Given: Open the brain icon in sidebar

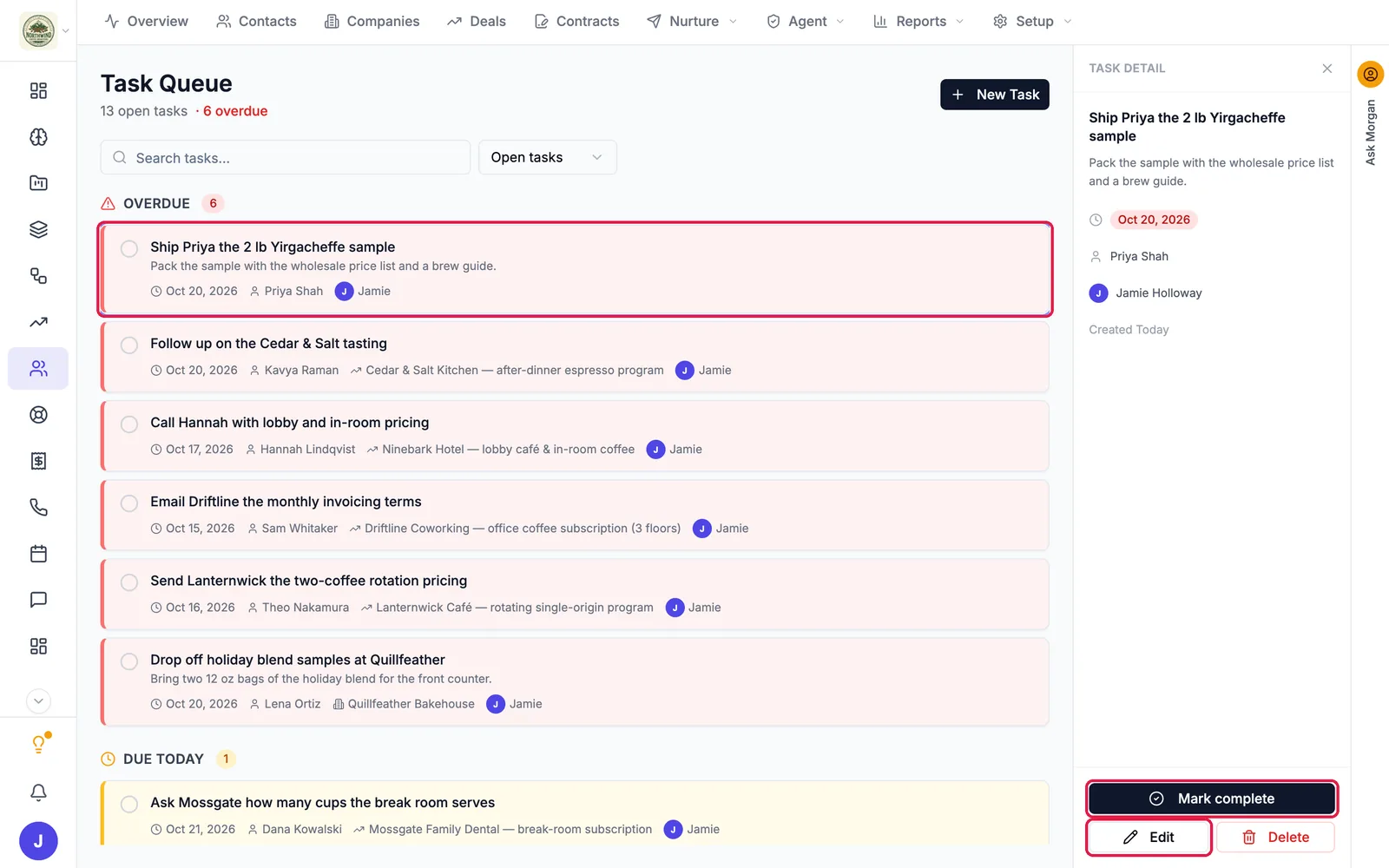Looking at the screenshot, I should pyautogui.click(x=38, y=137).
